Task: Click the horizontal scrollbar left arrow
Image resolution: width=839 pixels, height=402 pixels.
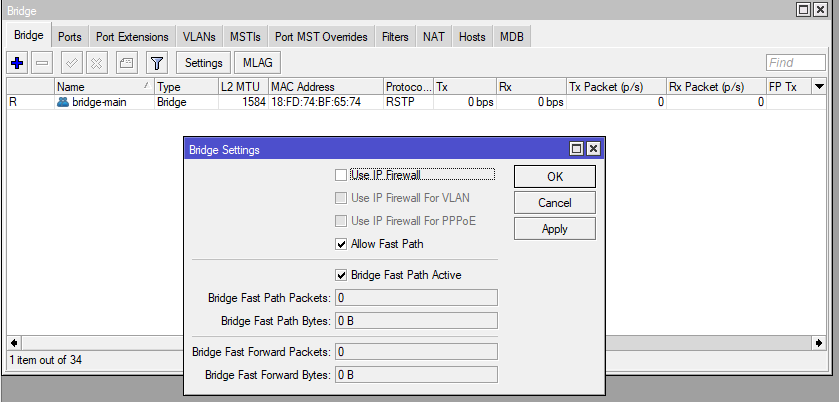Action: (x=14, y=343)
